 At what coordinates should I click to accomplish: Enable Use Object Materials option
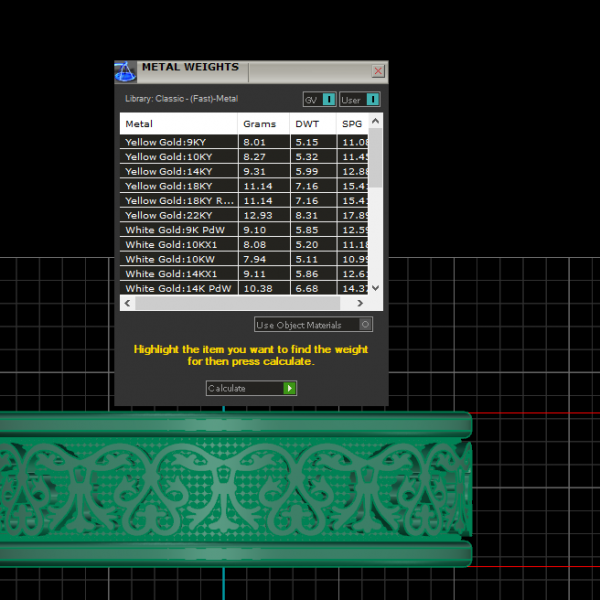pyautogui.click(x=365, y=324)
